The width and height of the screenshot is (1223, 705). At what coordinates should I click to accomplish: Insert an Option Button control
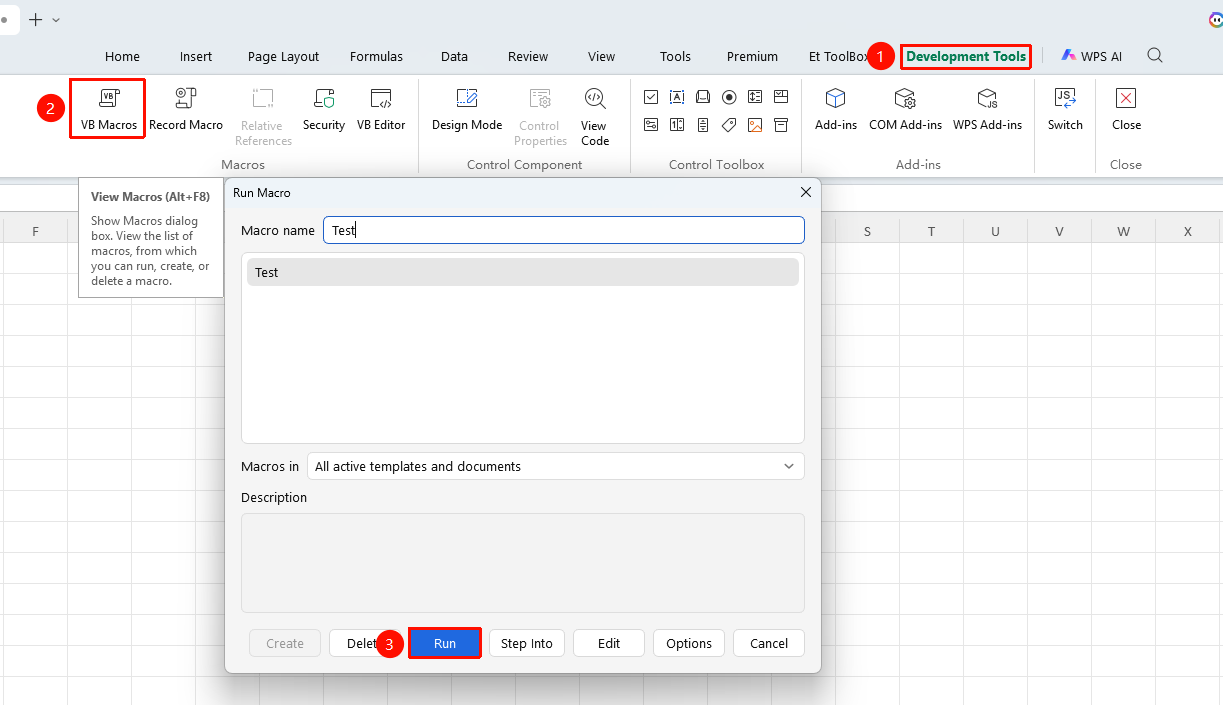click(729, 97)
